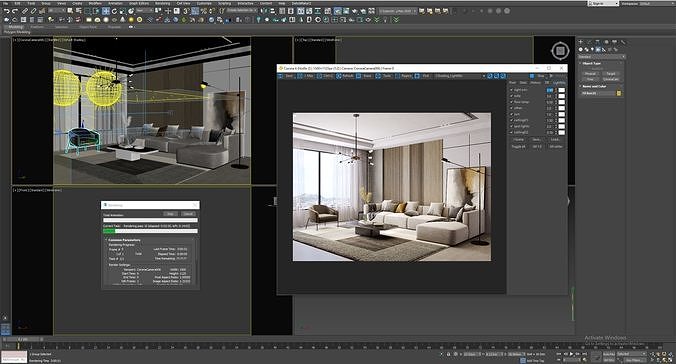Toggle the Angle Snap icon
This screenshot has width=676, height=364.
click(x=195, y=11)
